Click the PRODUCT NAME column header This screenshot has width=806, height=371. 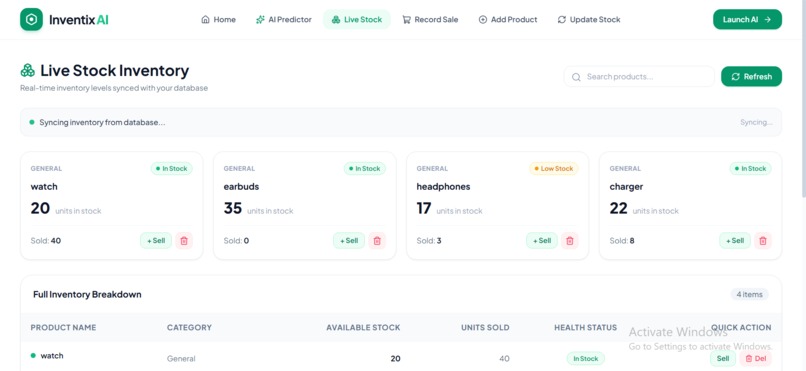63,327
